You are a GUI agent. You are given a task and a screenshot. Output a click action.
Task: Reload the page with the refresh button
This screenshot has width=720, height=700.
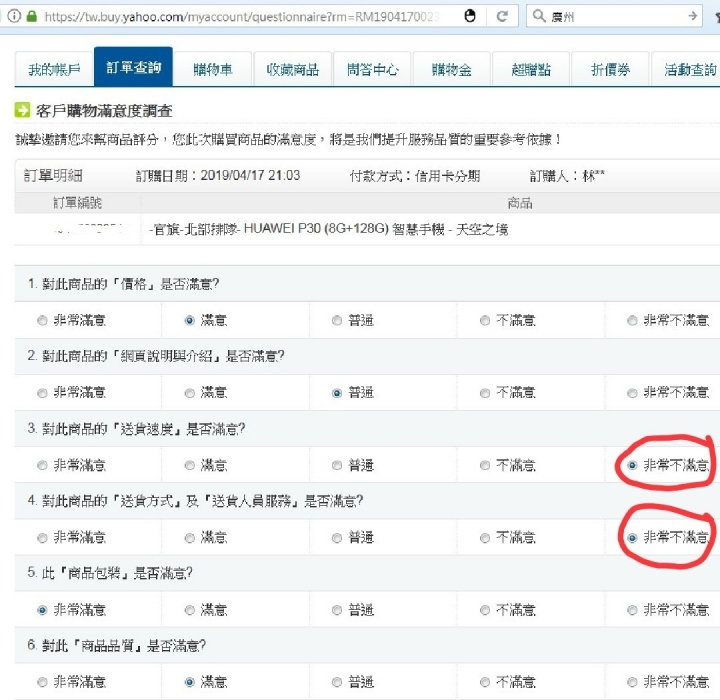point(502,17)
